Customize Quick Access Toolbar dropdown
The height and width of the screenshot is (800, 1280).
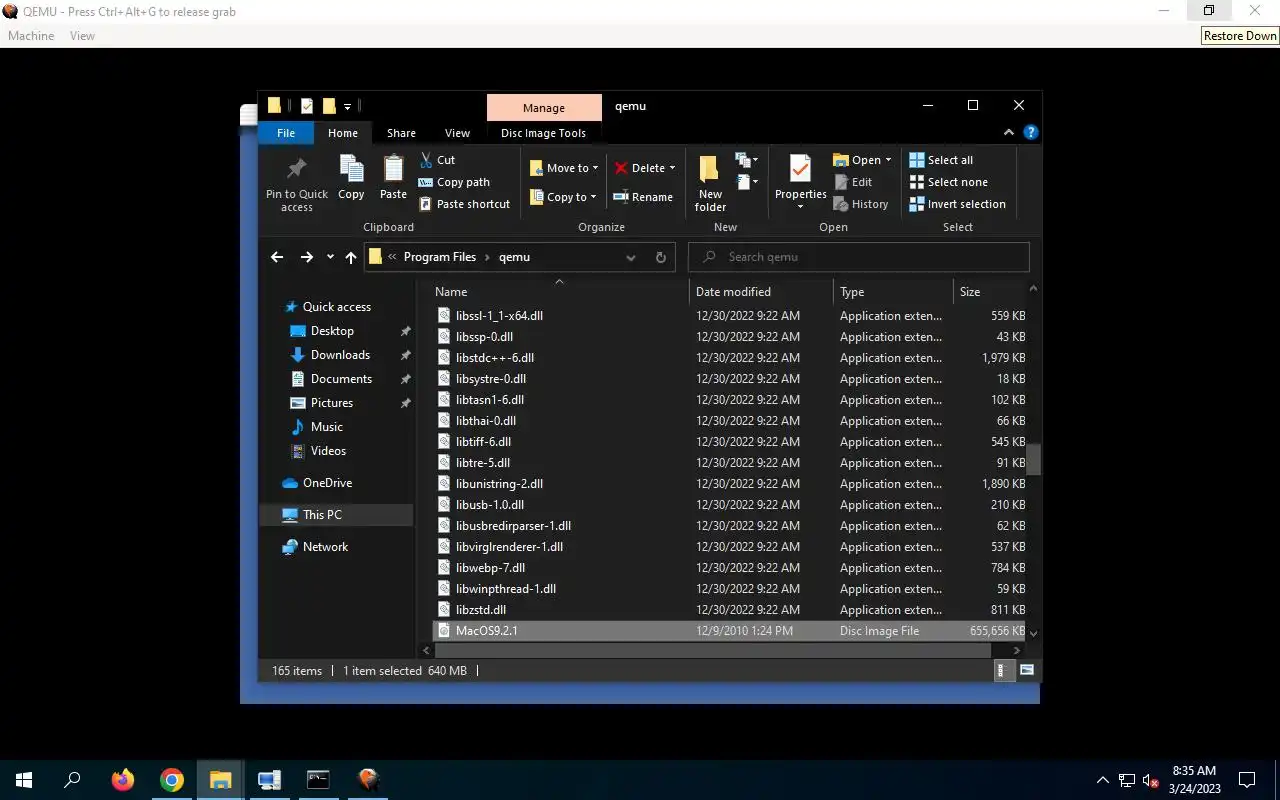(348, 106)
